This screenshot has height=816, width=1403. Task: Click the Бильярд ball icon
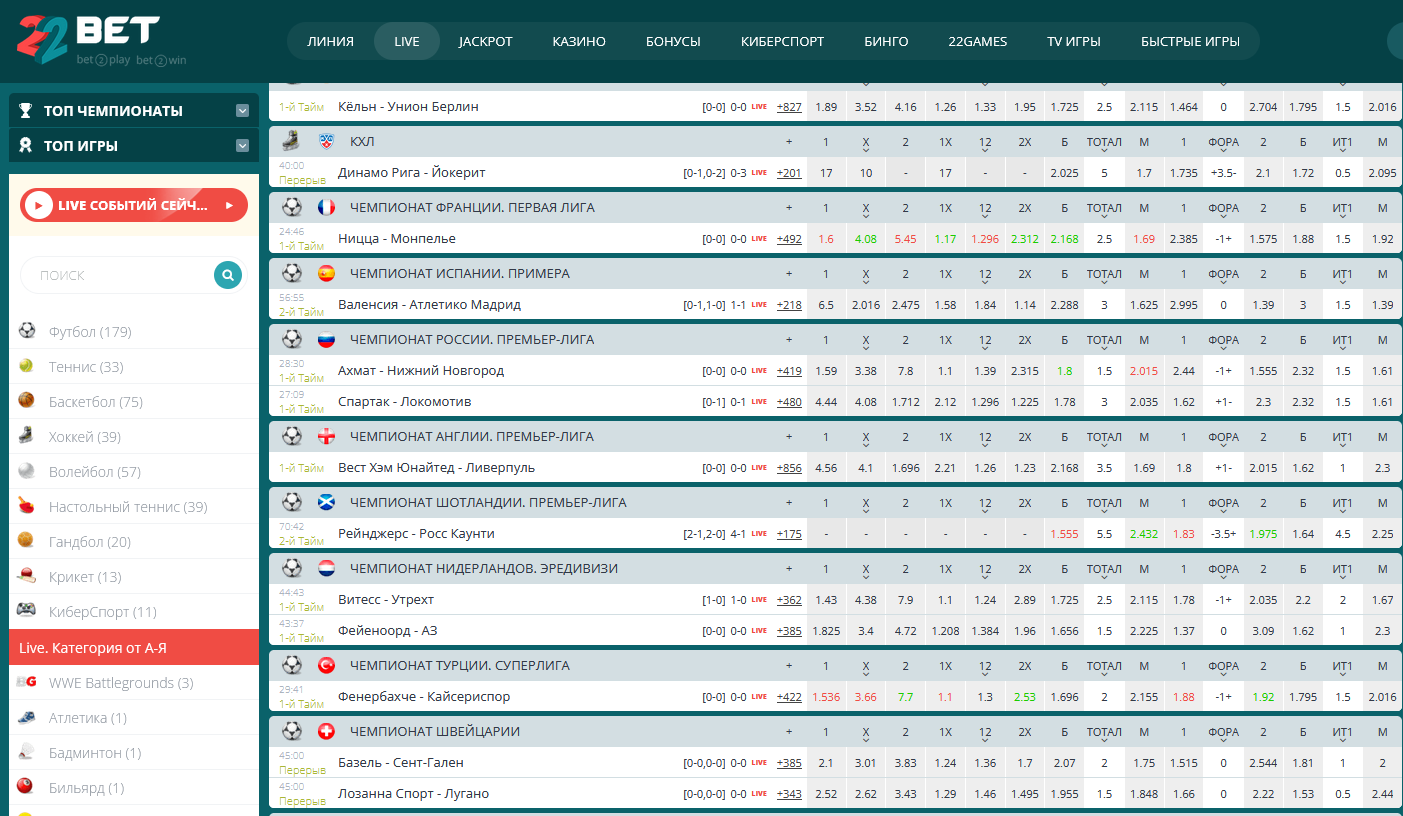pyautogui.click(x=26, y=787)
